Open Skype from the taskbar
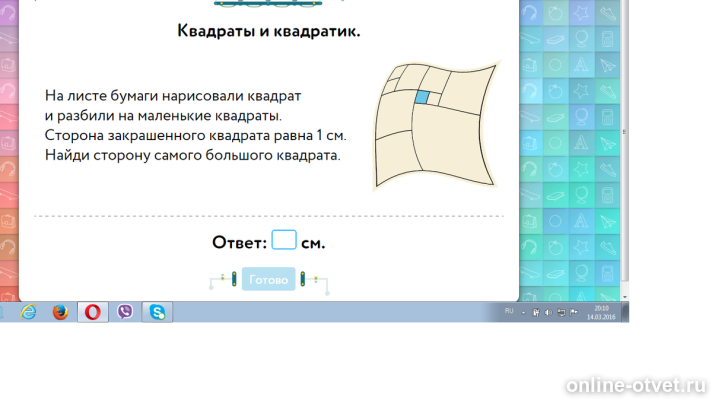Viewport: 712px width, 400px height. 157,312
